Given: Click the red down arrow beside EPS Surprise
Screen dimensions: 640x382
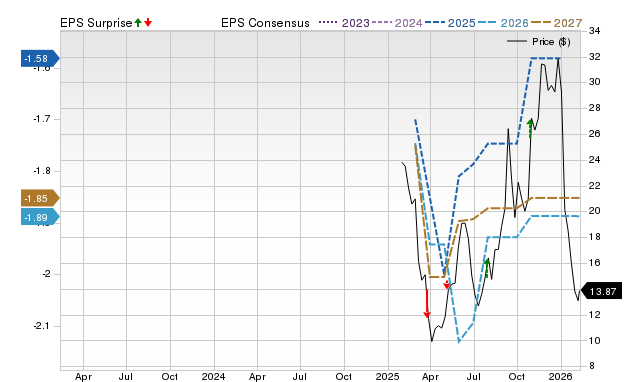Looking at the screenshot, I should tap(148, 22).
